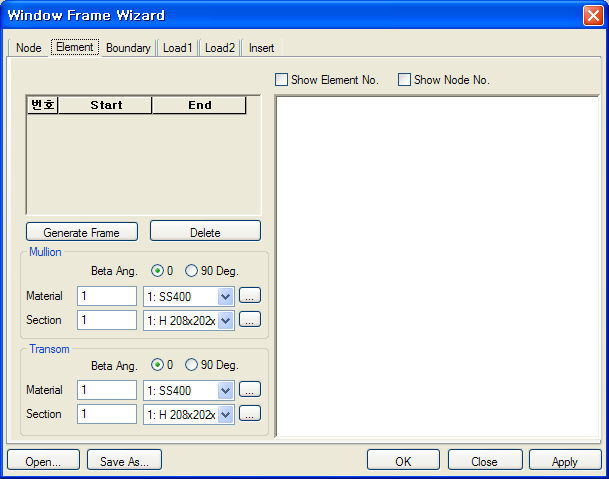Select Mullion Beta Angle 0 radio
609x479 pixels.
point(157,270)
